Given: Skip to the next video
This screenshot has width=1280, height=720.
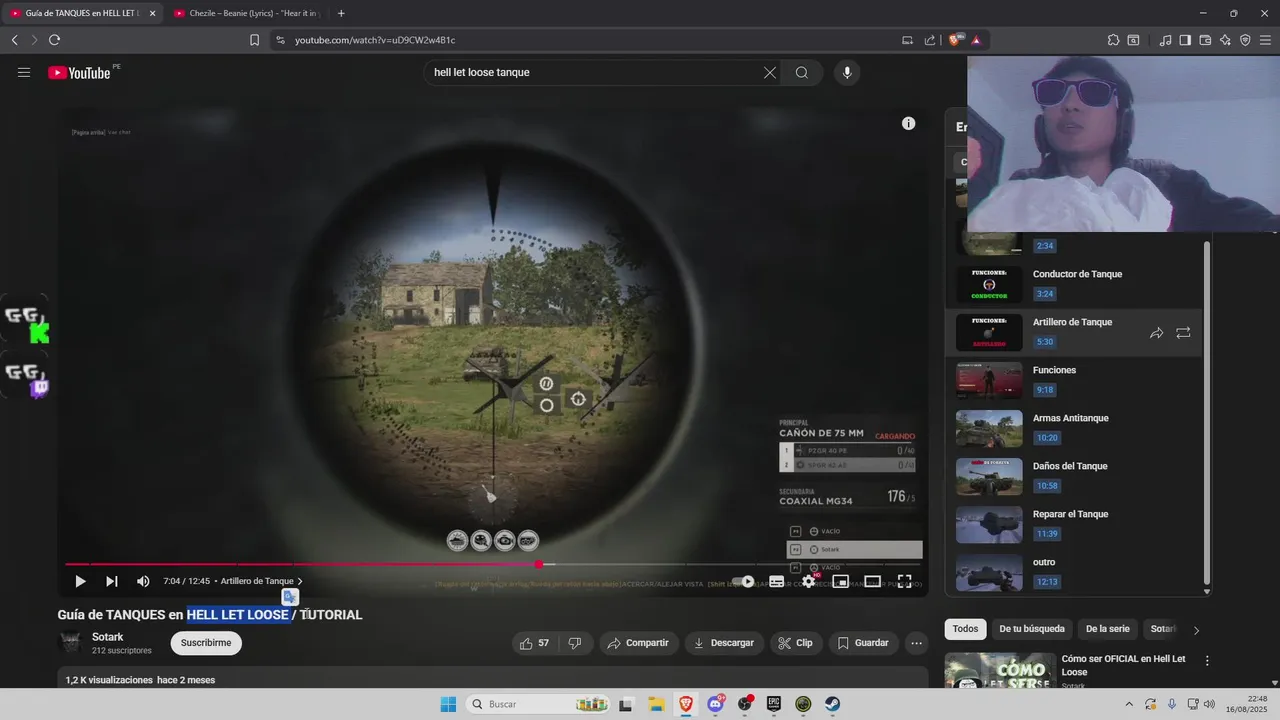Looking at the screenshot, I should pos(112,581).
